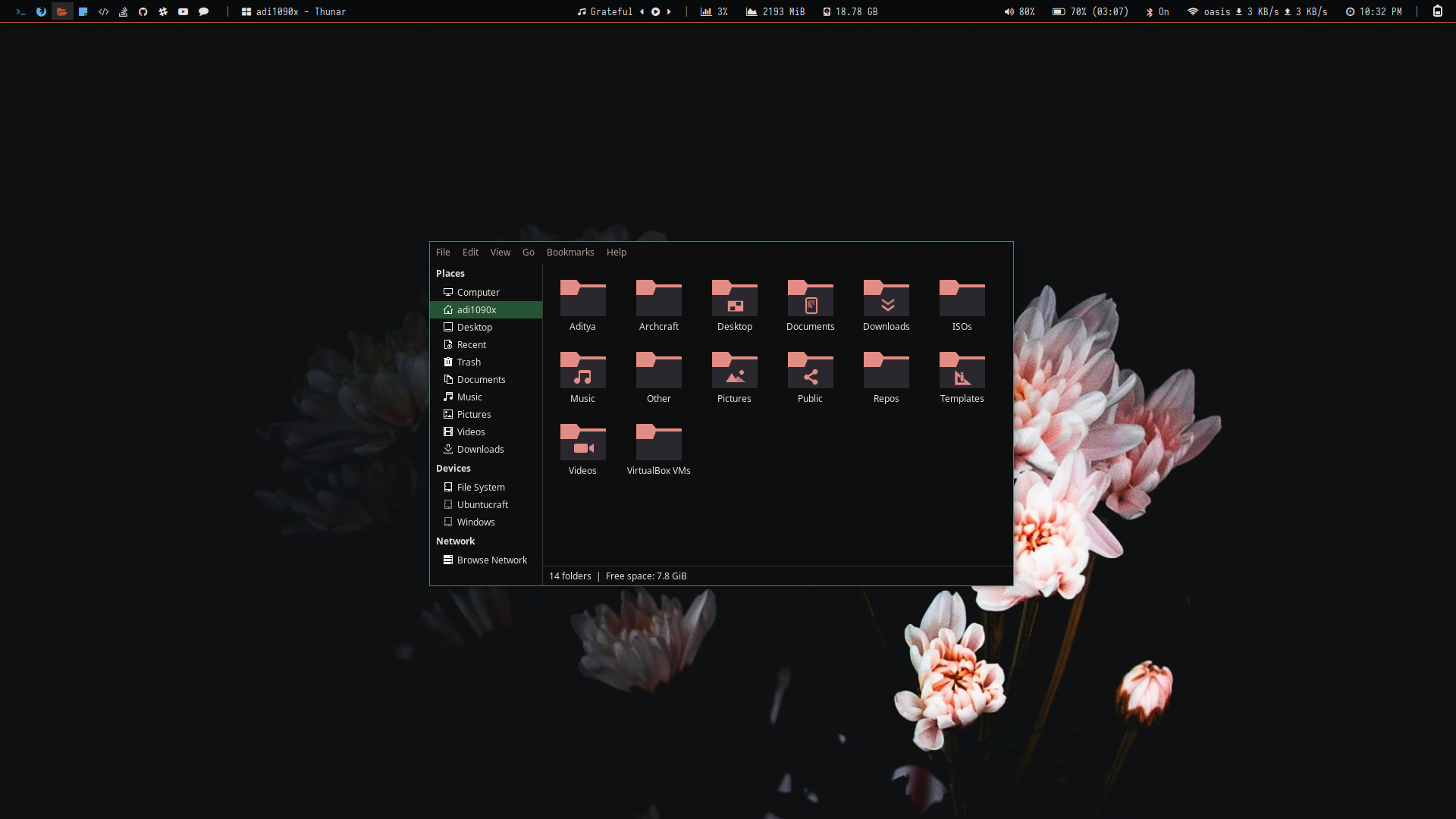Open the View menu
This screenshot has width=1456, height=819.
coord(500,253)
